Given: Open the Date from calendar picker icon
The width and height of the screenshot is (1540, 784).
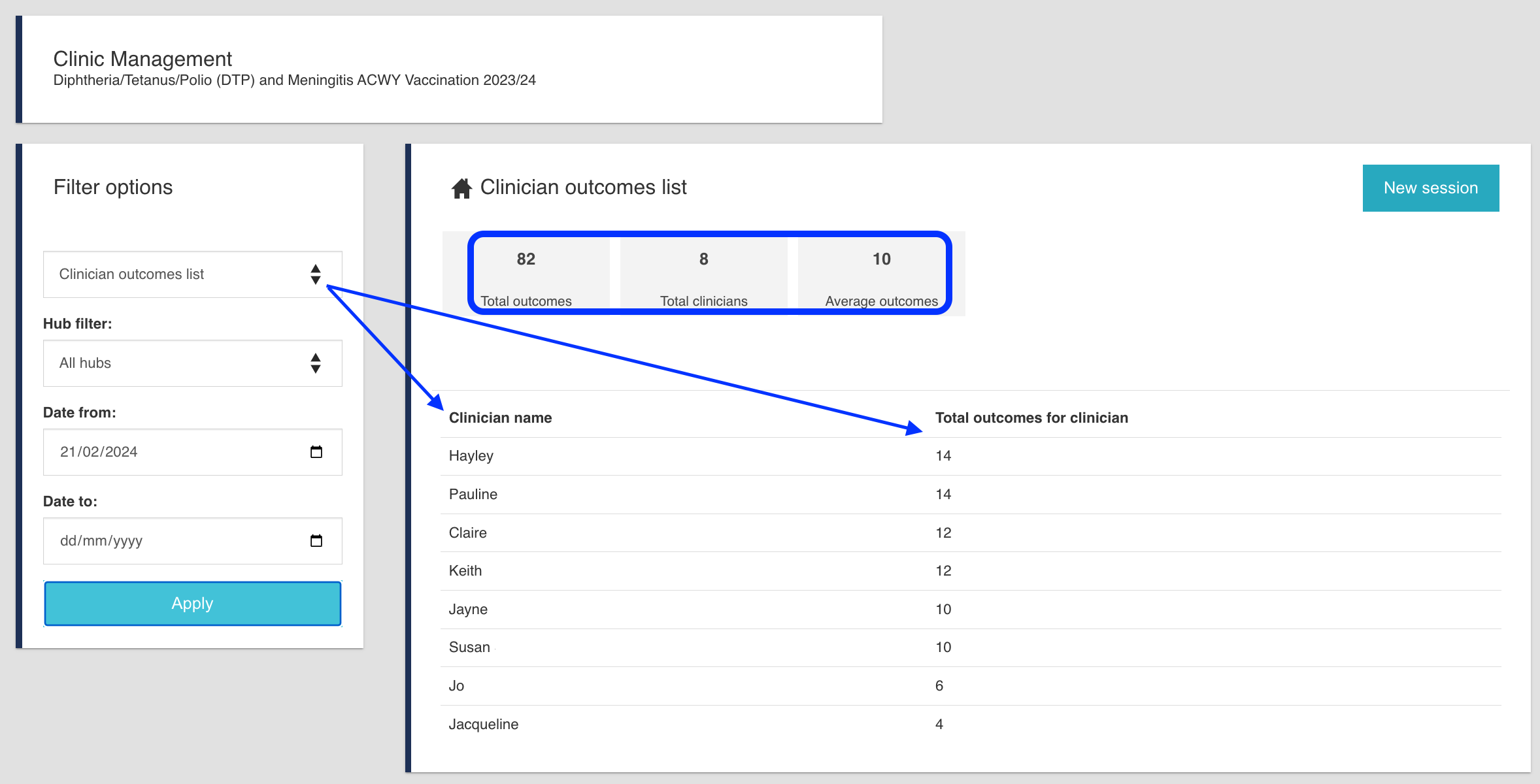Looking at the screenshot, I should click(x=316, y=452).
